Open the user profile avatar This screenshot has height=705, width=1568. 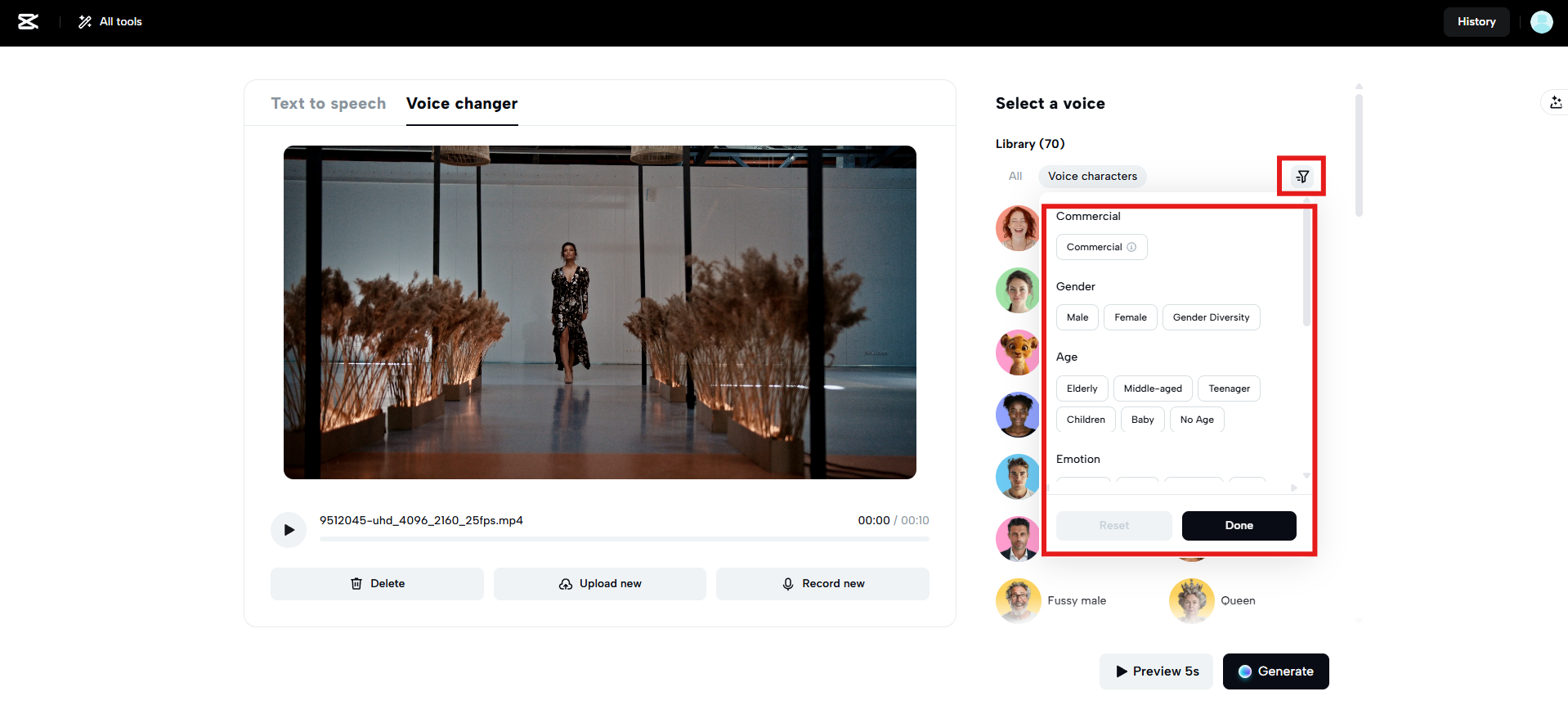(x=1541, y=22)
